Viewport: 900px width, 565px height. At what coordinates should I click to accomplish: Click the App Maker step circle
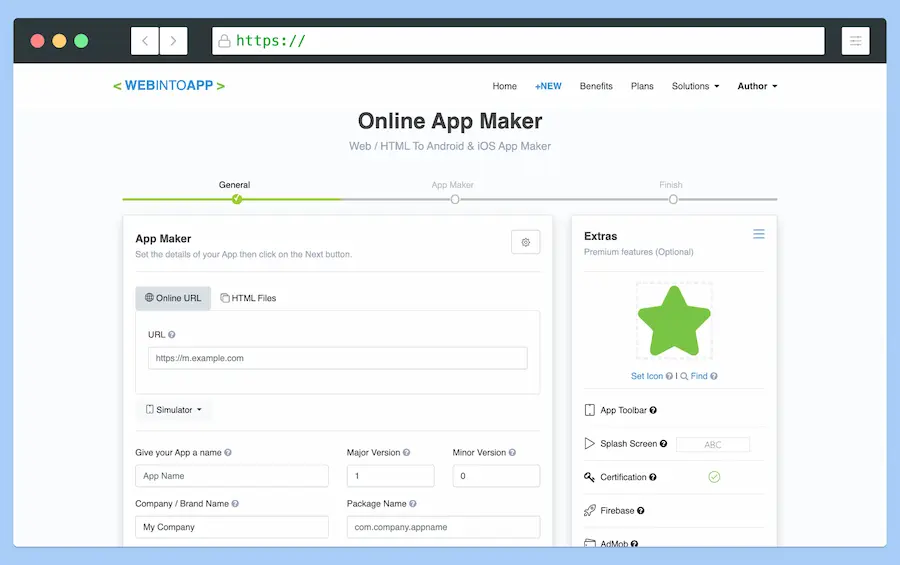pyautogui.click(x=455, y=199)
